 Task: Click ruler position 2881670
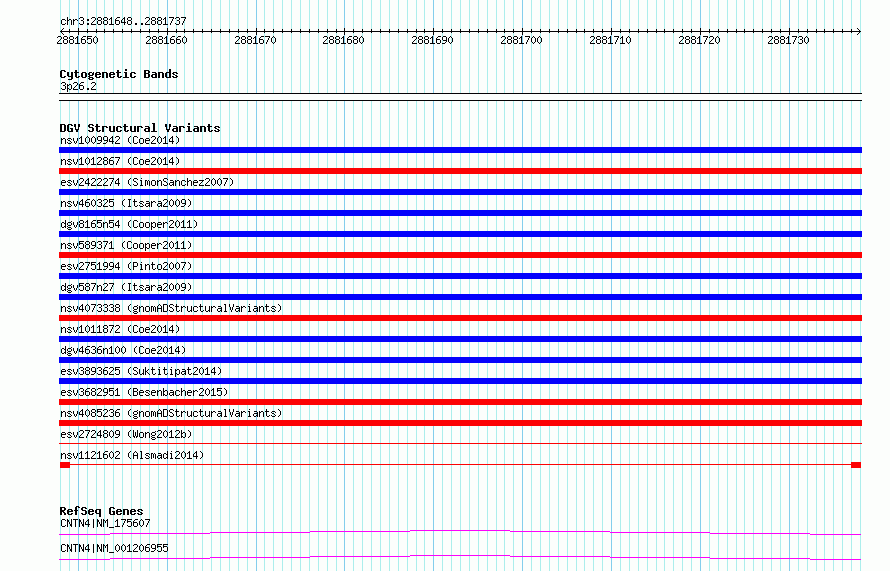(x=255, y=40)
